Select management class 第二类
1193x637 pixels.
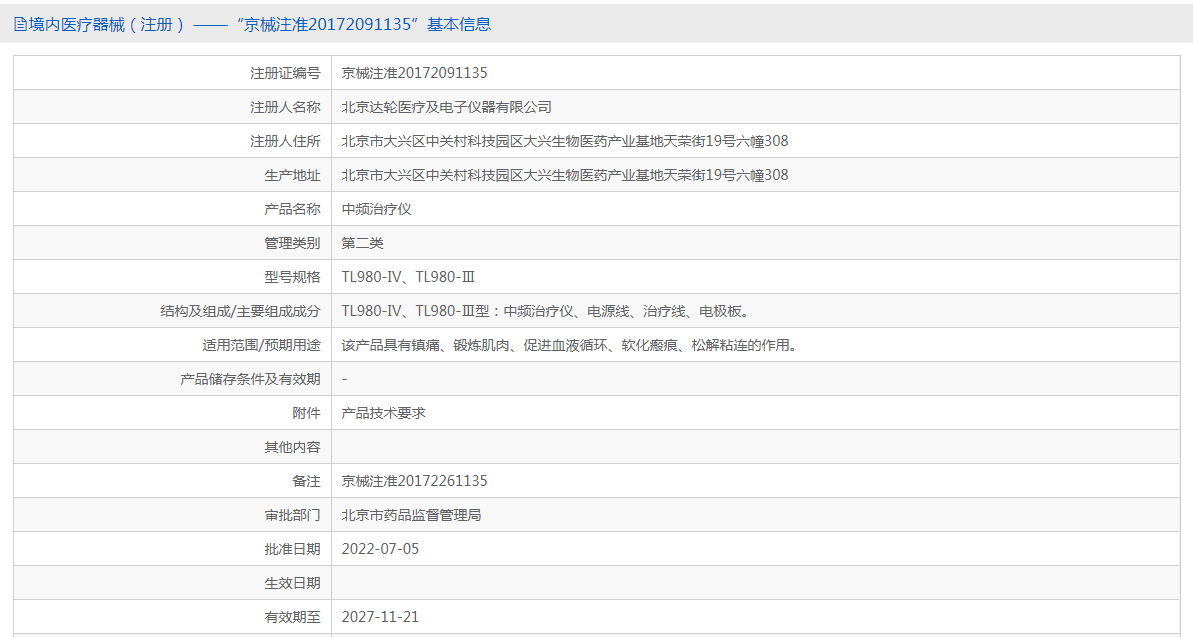(x=363, y=243)
